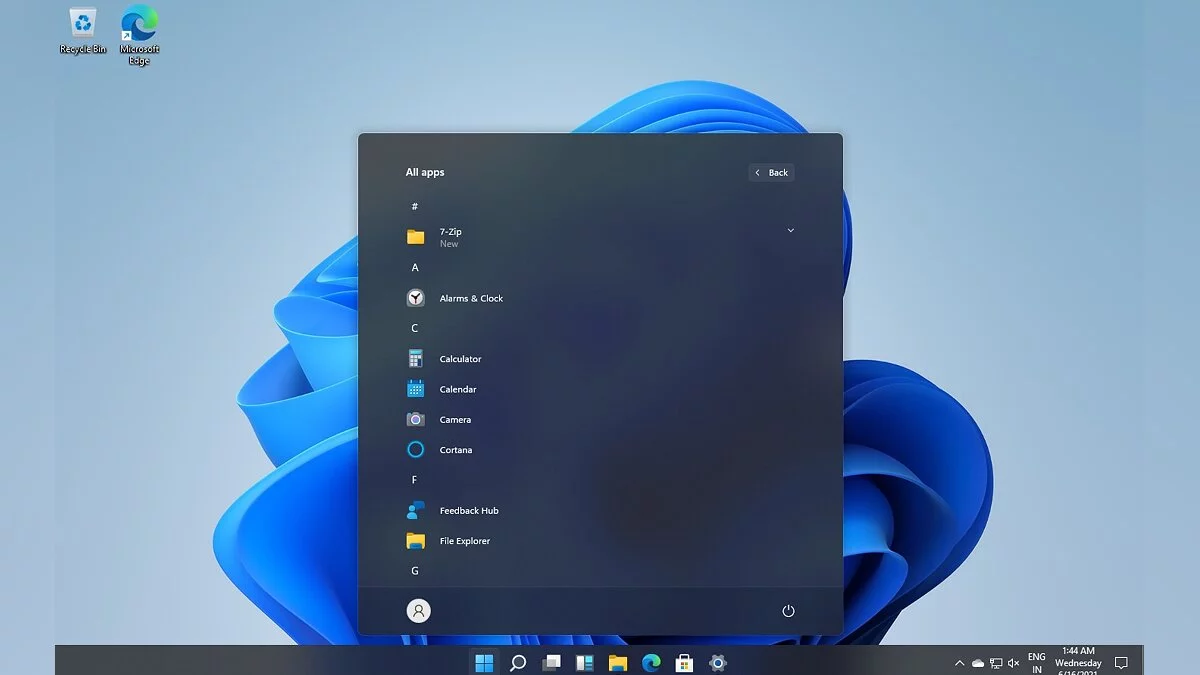Open Alarms & Clock app
Viewport: 1200px width, 675px height.
(x=470, y=298)
